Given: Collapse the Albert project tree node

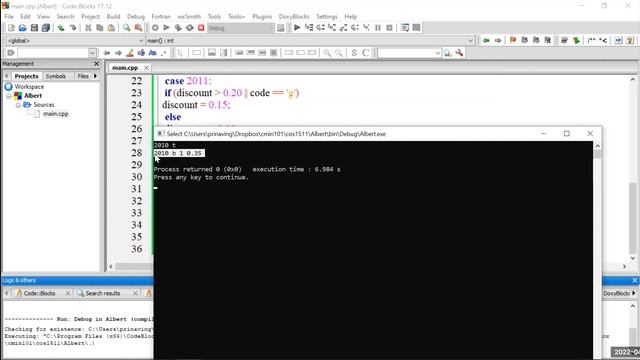Looking at the screenshot, I should (x=9, y=96).
